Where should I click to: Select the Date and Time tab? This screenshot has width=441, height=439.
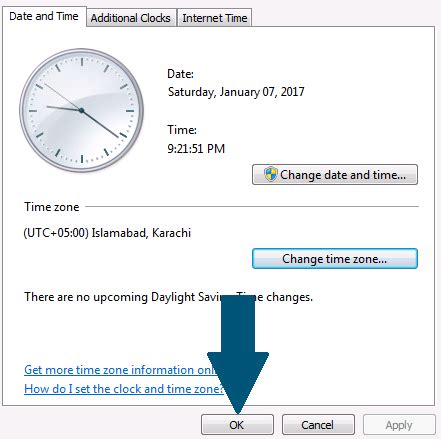point(44,16)
